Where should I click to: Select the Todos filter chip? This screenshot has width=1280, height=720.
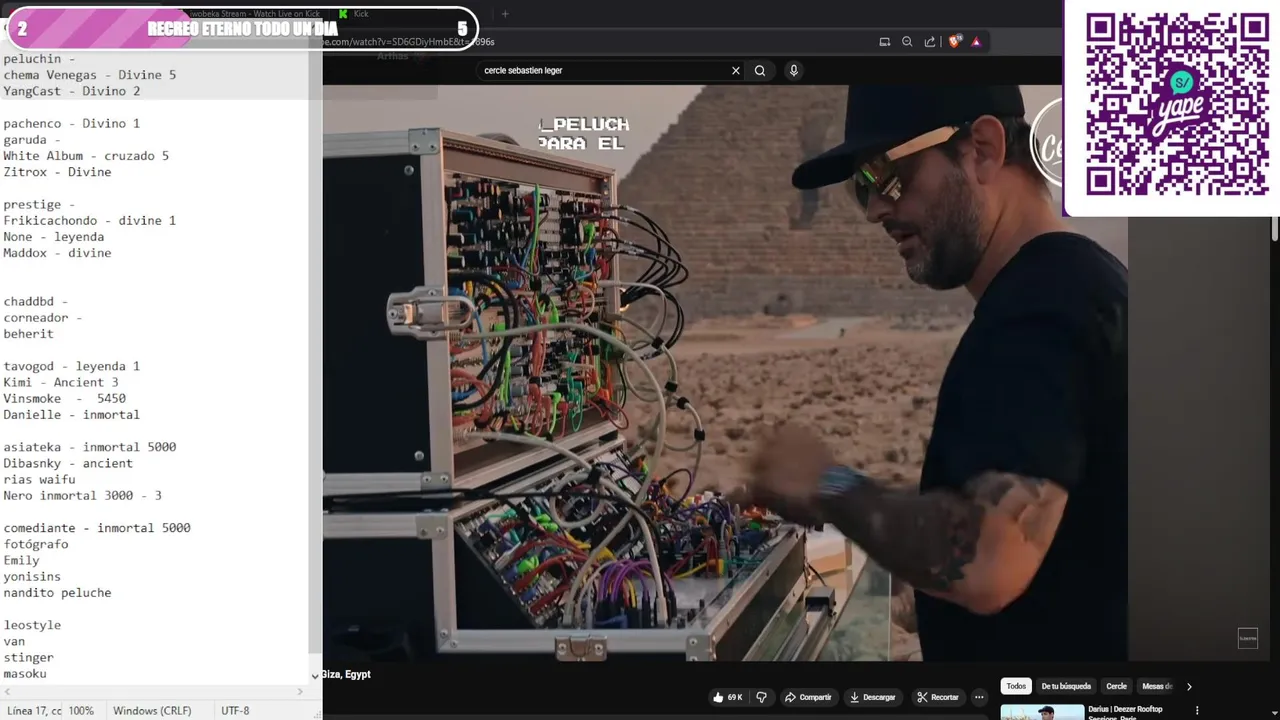click(x=1016, y=686)
